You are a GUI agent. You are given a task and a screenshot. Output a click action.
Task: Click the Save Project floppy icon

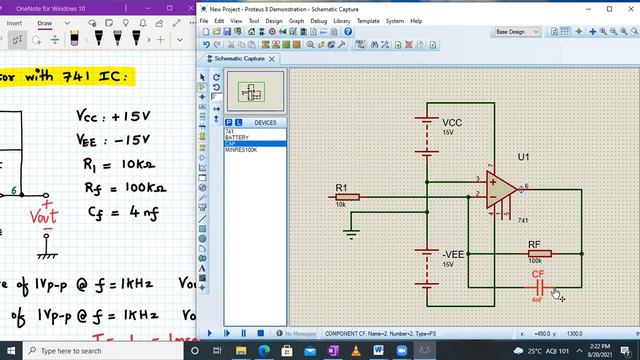pyautogui.click(x=227, y=32)
